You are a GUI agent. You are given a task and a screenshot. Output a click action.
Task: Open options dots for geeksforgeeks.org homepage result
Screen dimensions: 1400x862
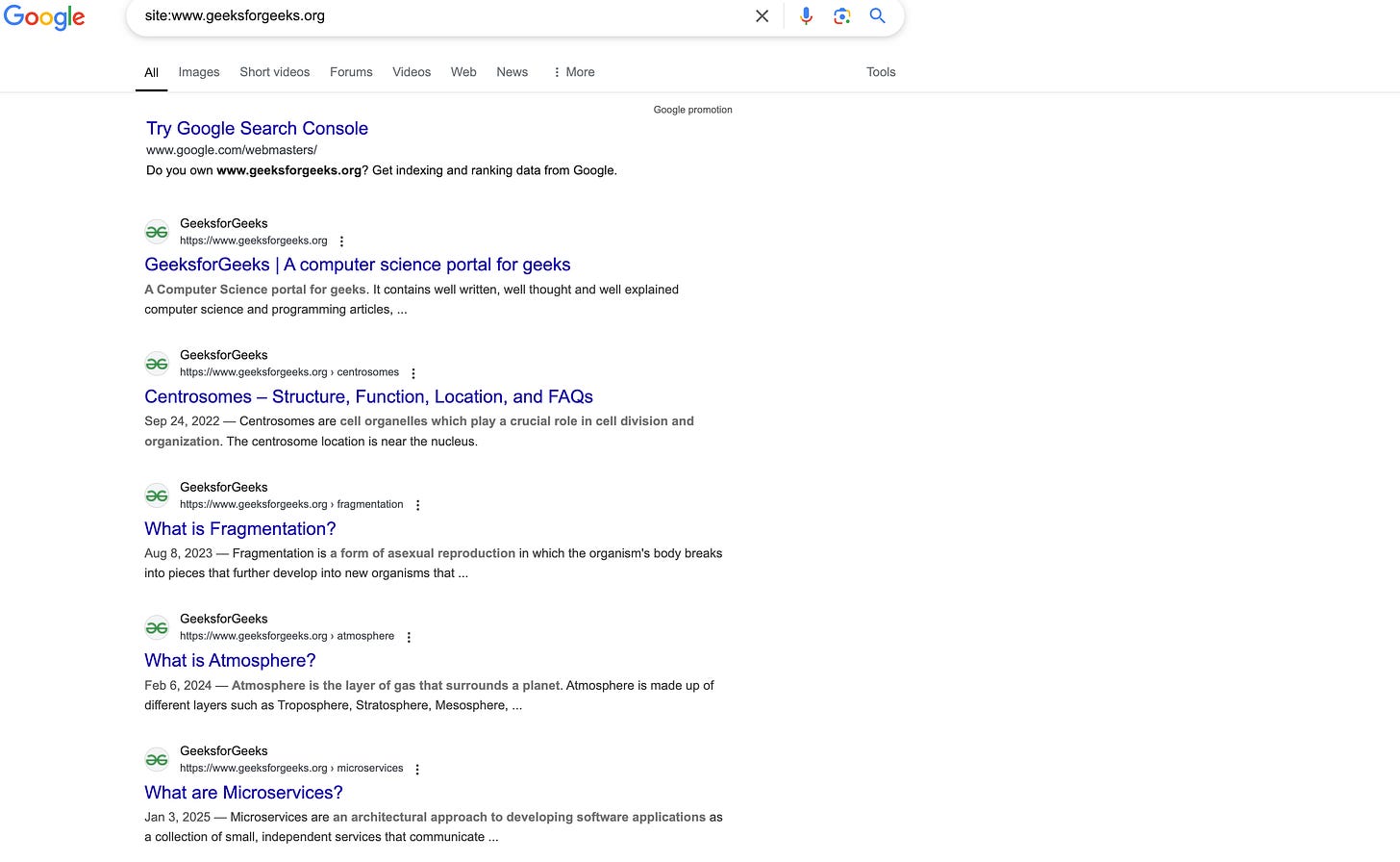click(341, 241)
